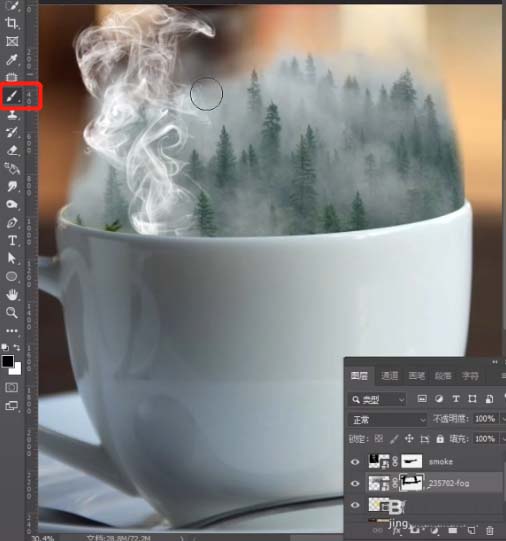The height and width of the screenshot is (541, 506).
Task: Select the Crop tool
Action: pyautogui.click(x=12, y=23)
